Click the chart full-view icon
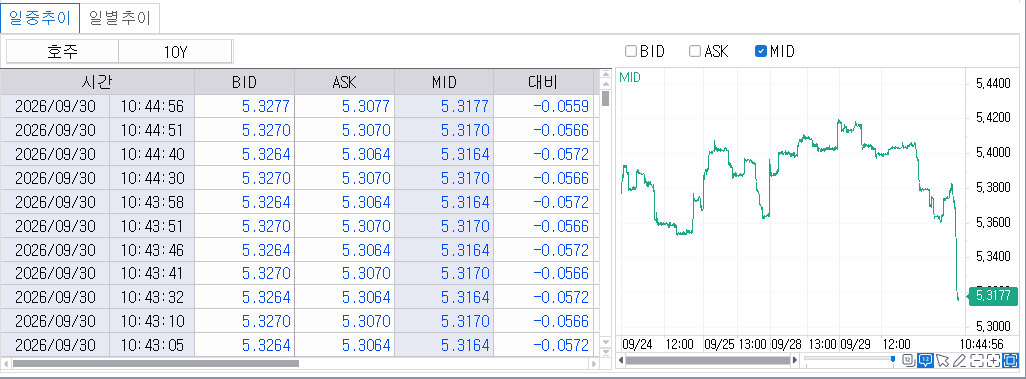1026x379 pixels. tap(1011, 360)
